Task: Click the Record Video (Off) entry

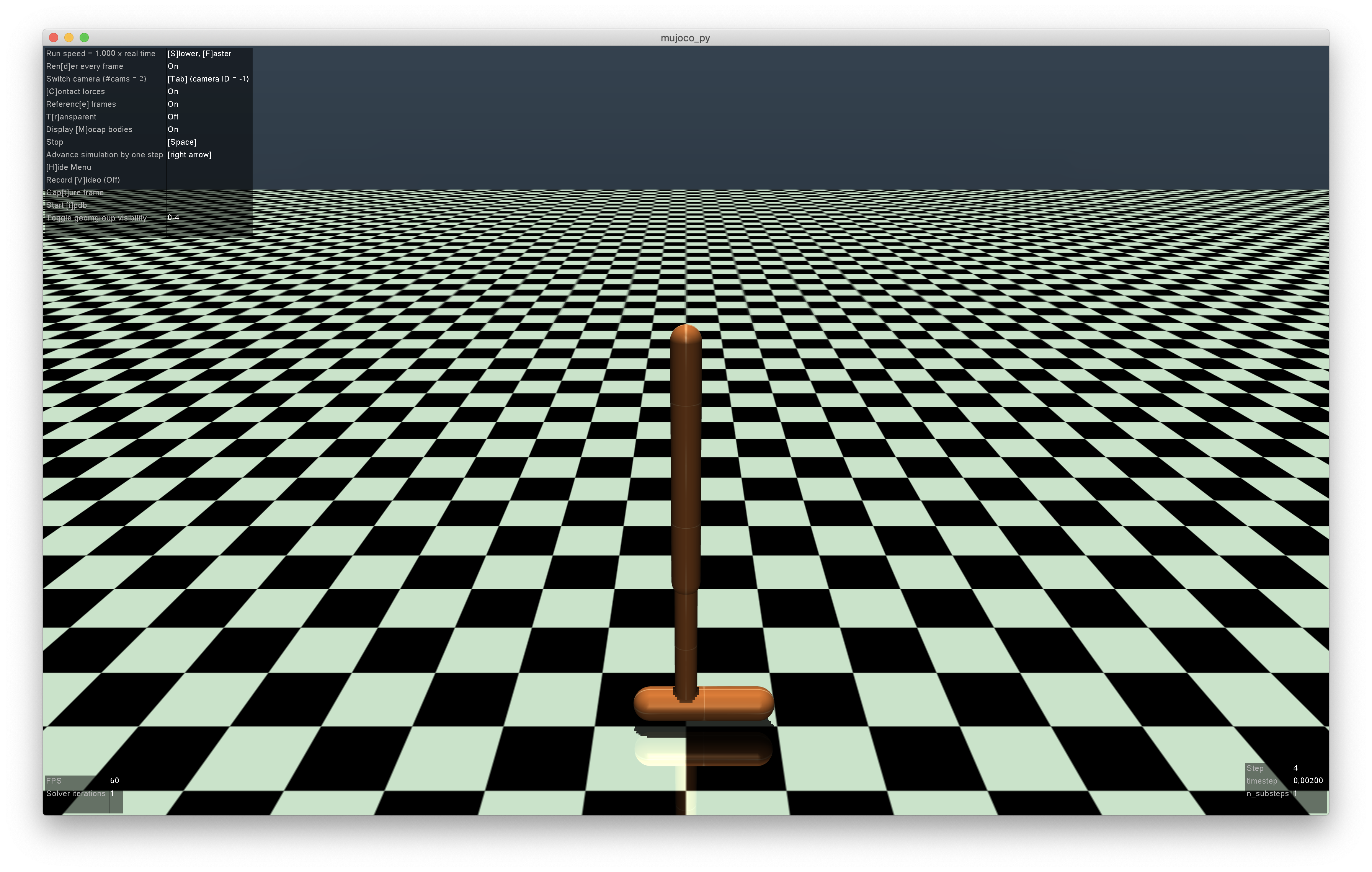Action: (83, 180)
